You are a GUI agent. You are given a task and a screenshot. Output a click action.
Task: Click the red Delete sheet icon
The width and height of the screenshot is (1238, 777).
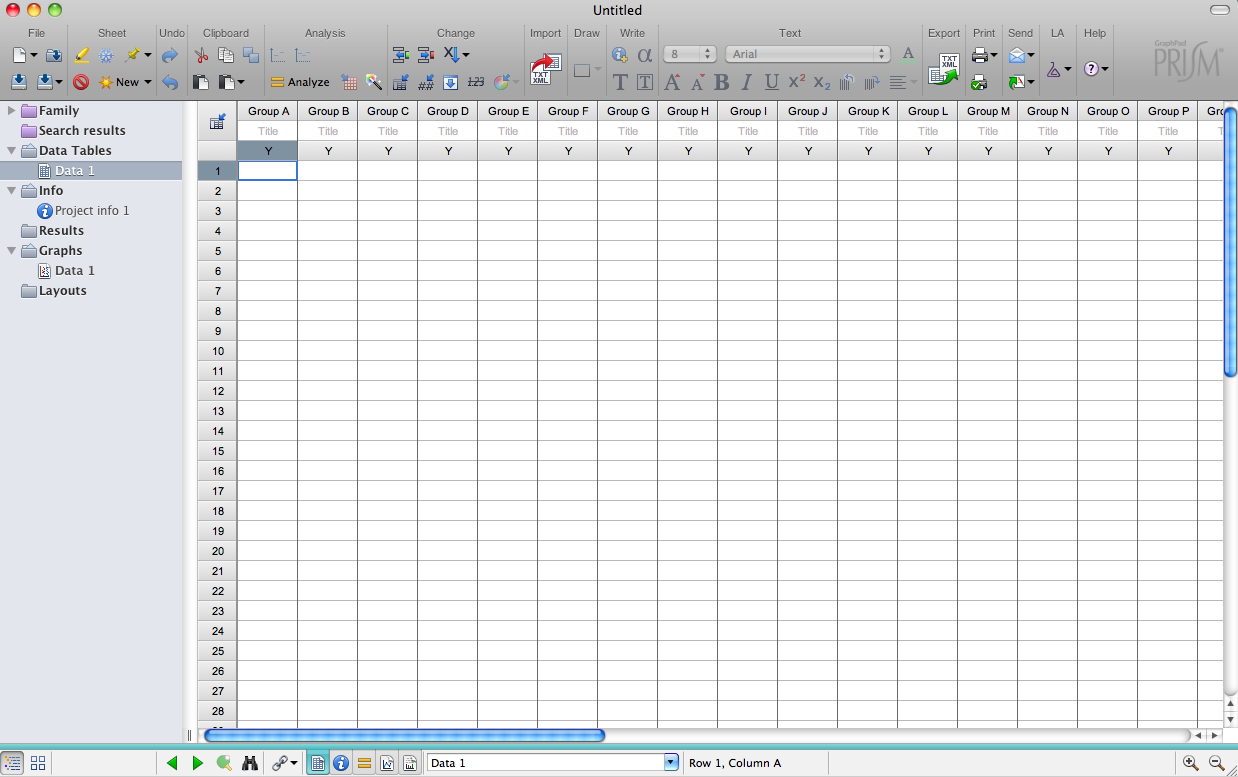coord(81,82)
